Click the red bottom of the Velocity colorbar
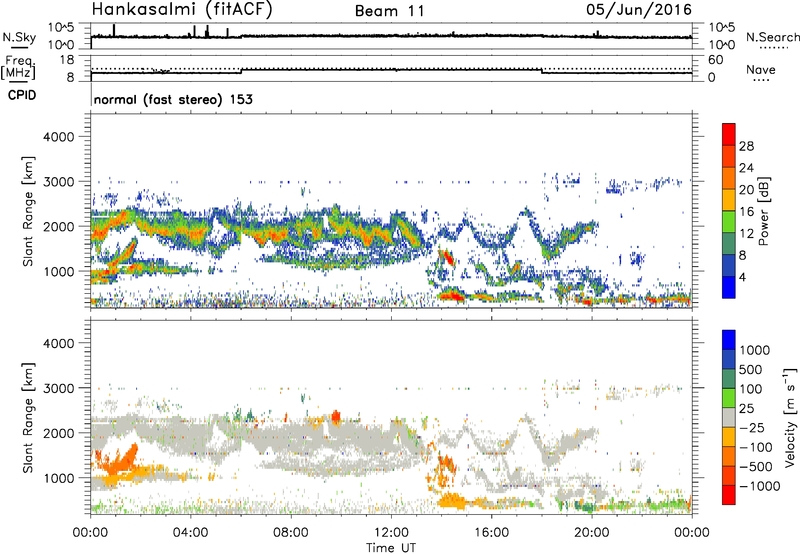 tap(729, 495)
